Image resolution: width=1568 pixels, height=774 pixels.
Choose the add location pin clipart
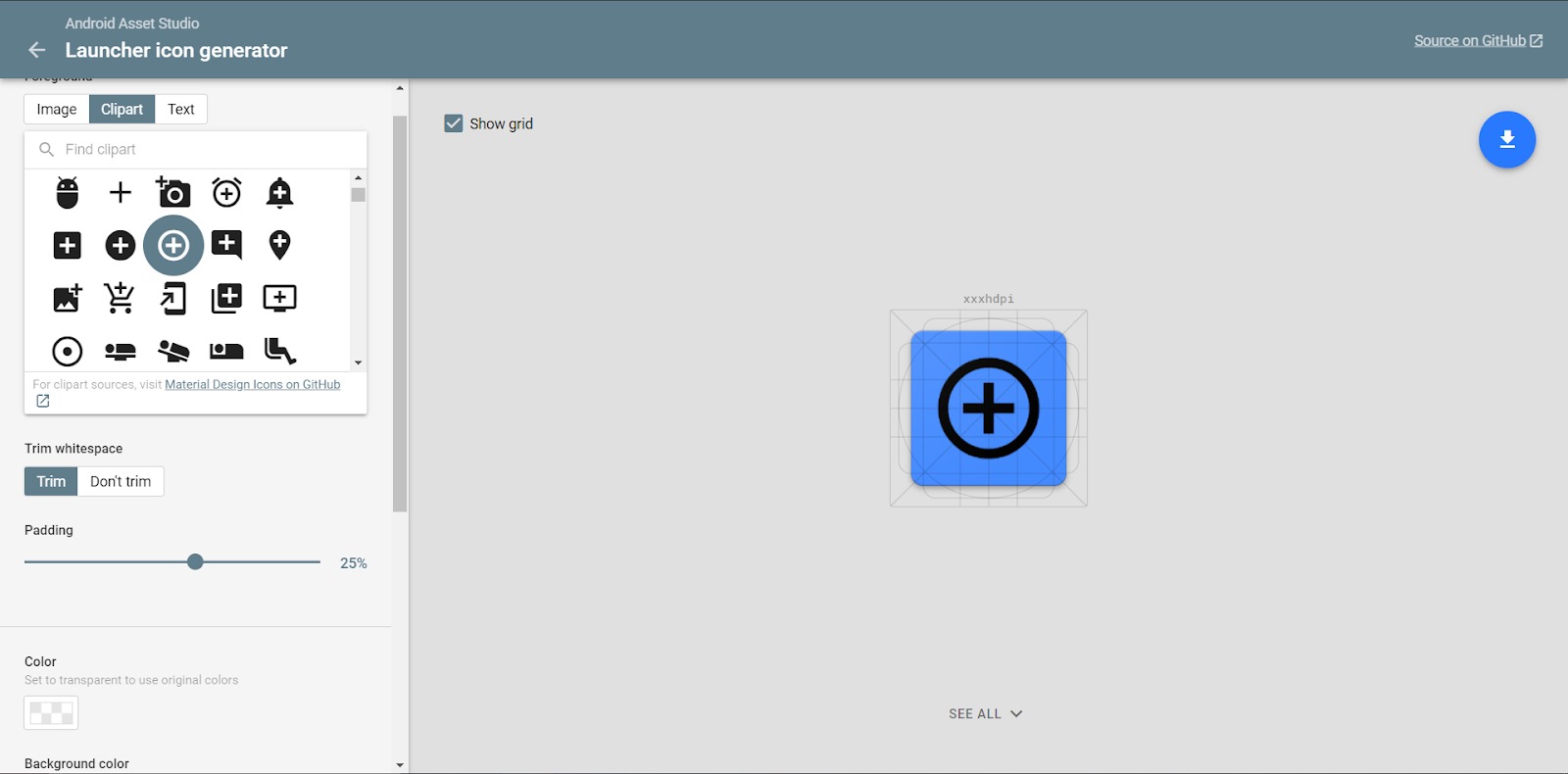pyautogui.click(x=279, y=245)
